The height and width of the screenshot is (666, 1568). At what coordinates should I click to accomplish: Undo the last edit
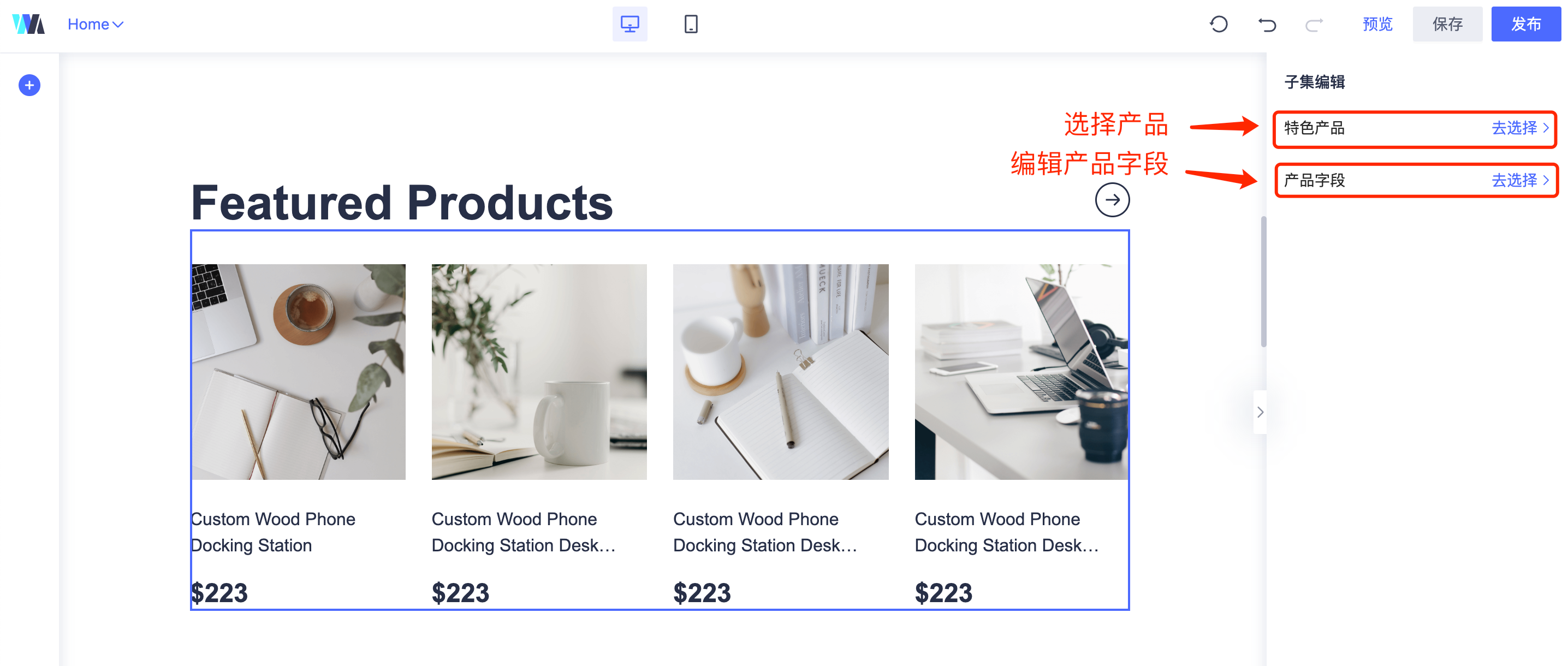point(1267,25)
